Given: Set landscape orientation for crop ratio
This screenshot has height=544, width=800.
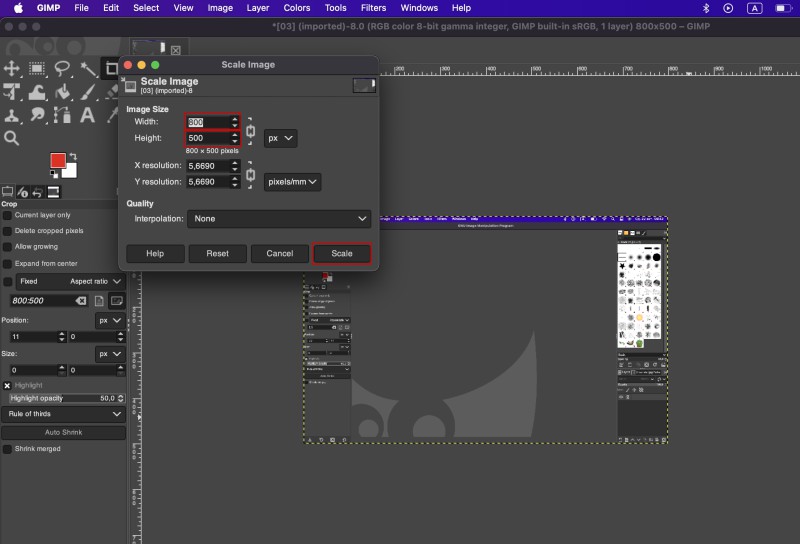Looking at the screenshot, I should [x=117, y=301].
